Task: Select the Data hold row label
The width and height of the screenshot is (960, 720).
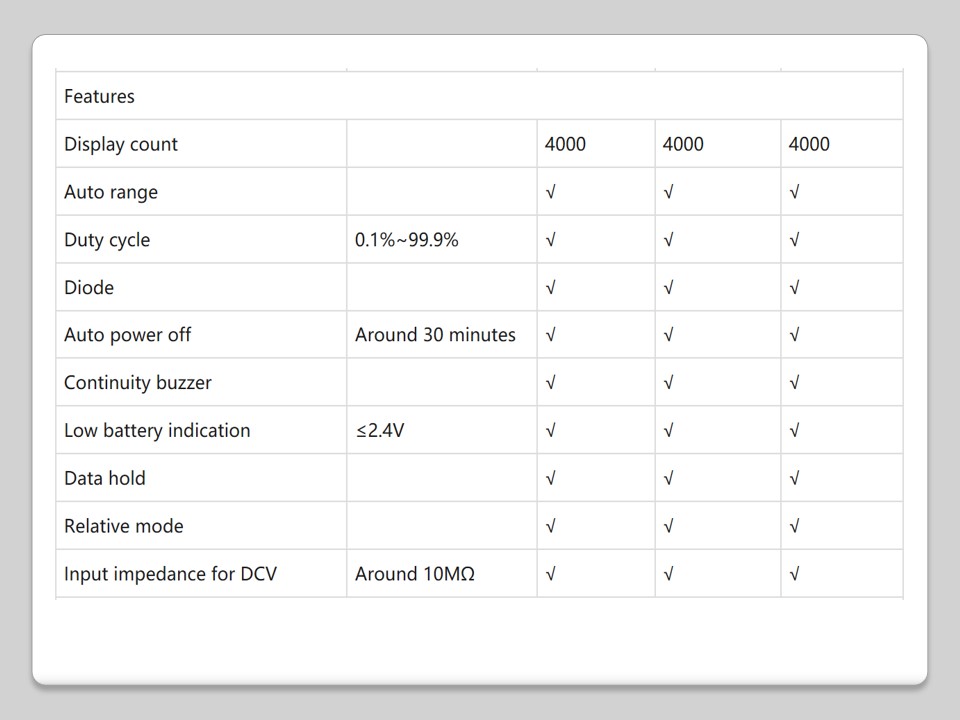Action: click(x=105, y=478)
